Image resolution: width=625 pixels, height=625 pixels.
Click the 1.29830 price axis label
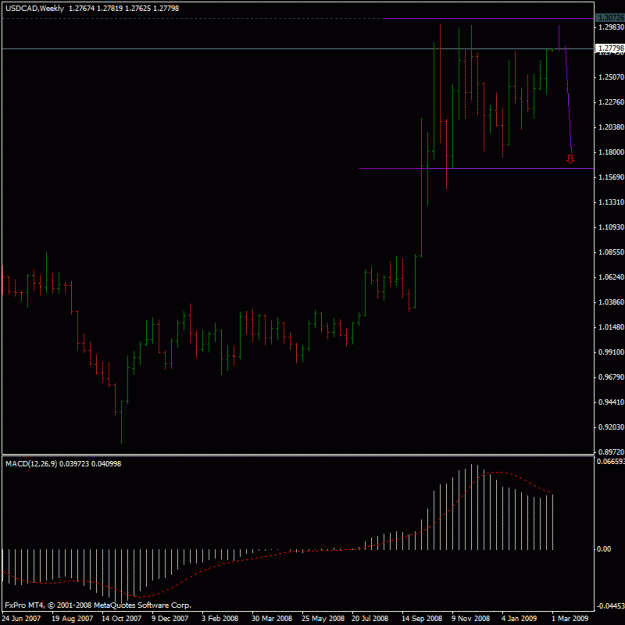point(611,27)
